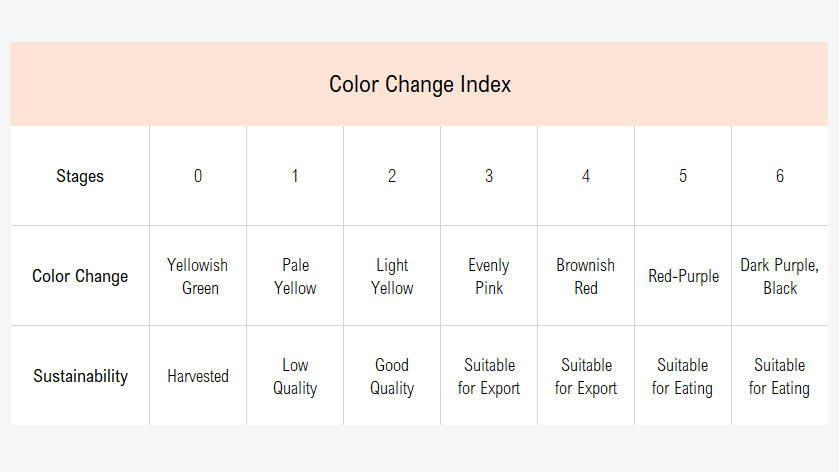Click the Color Change Index title header
The height and width of the screenshot is (472, 839).
420,84
